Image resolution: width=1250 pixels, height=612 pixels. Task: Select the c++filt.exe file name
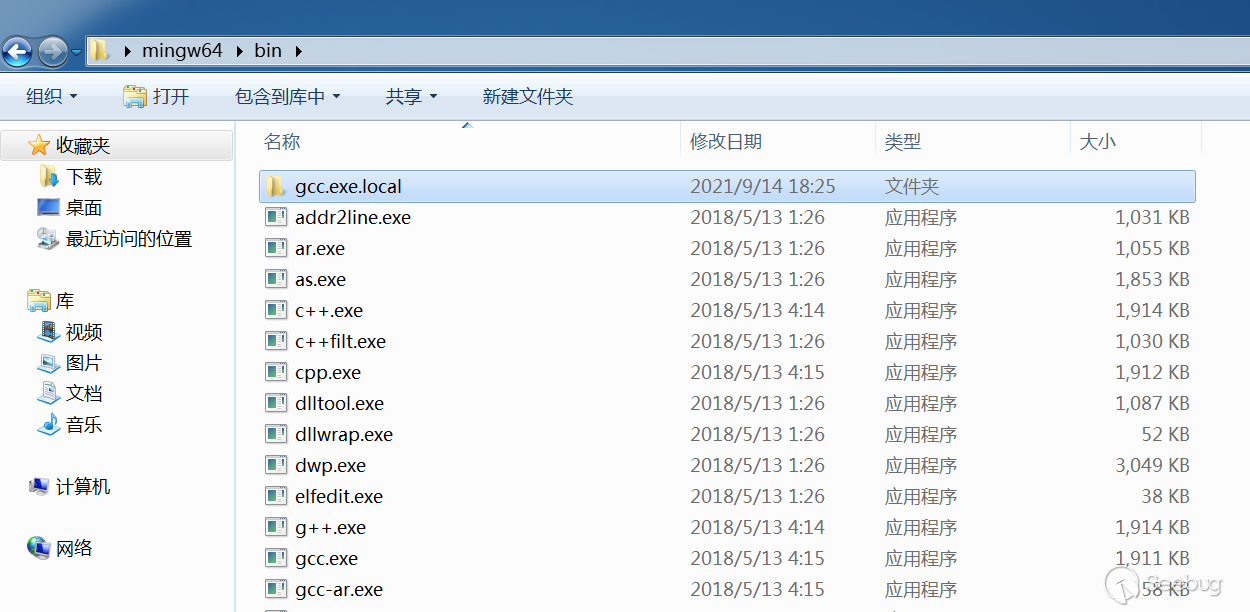click(x=340, y=341)
